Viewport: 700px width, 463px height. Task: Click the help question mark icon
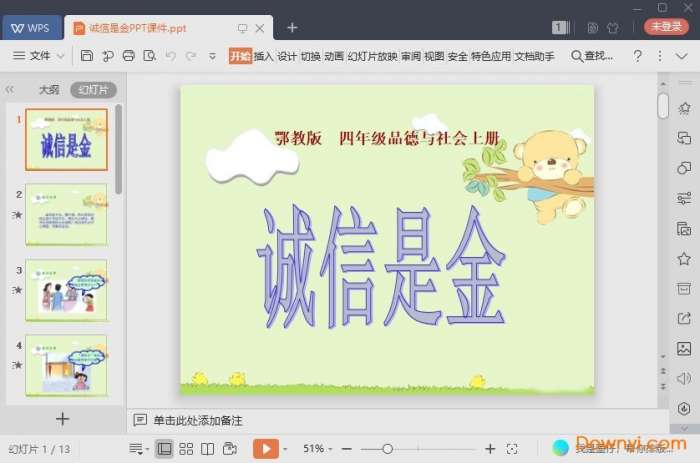(x=638, y=56)
